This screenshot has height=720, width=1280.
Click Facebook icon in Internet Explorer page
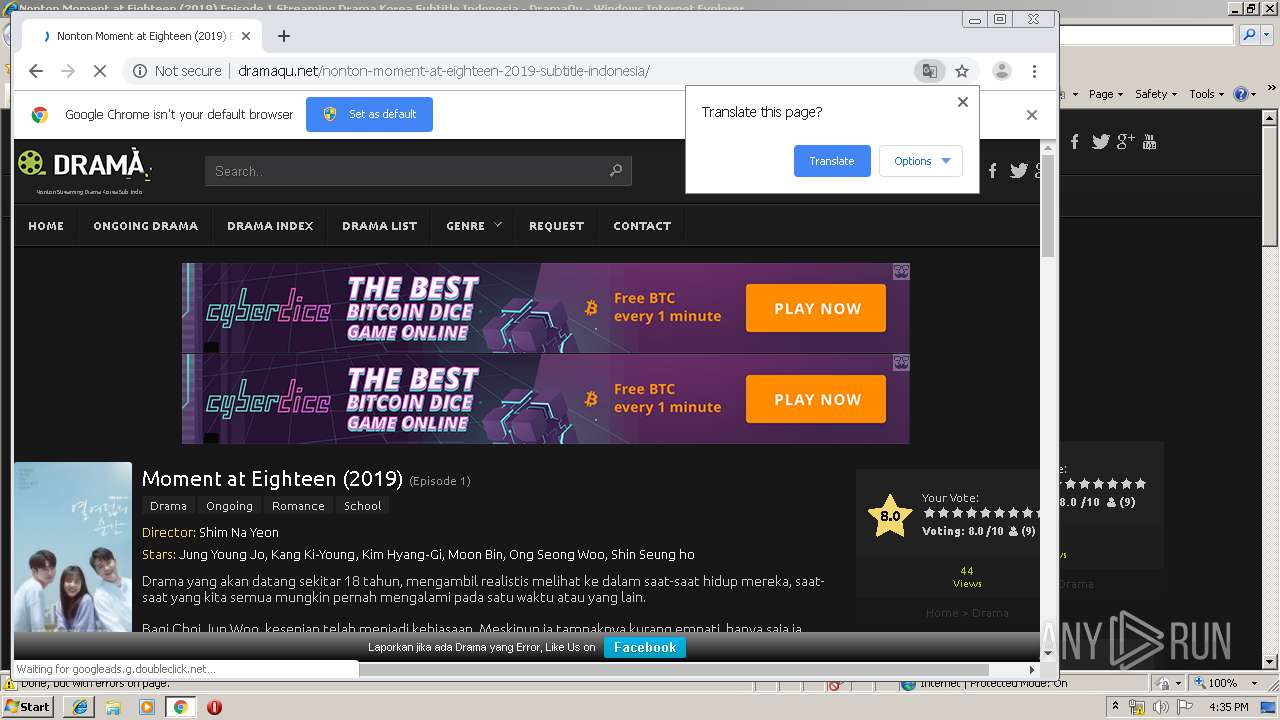click(1075, 142)
